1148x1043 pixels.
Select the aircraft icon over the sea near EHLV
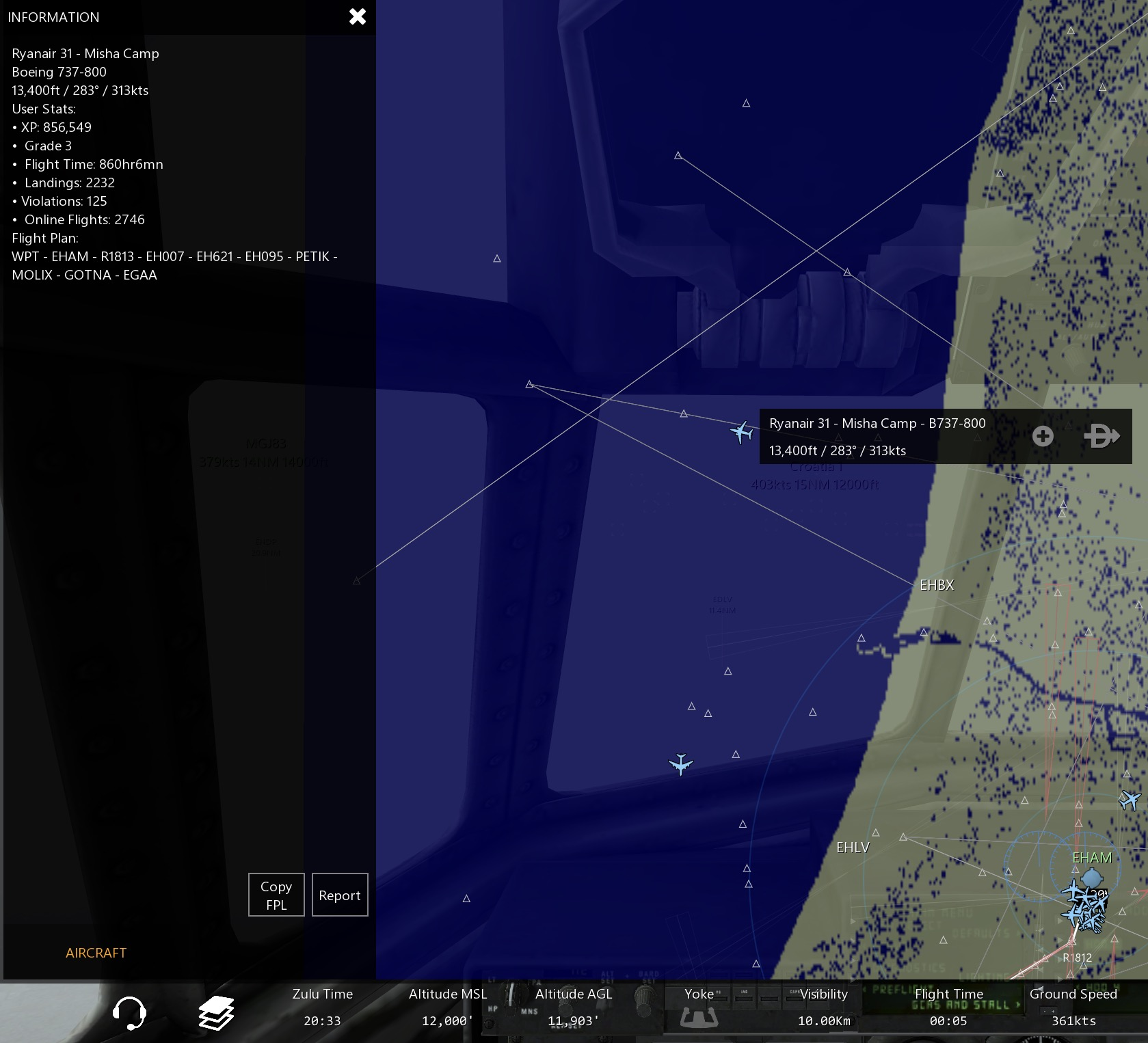click(x=681, y=764)
